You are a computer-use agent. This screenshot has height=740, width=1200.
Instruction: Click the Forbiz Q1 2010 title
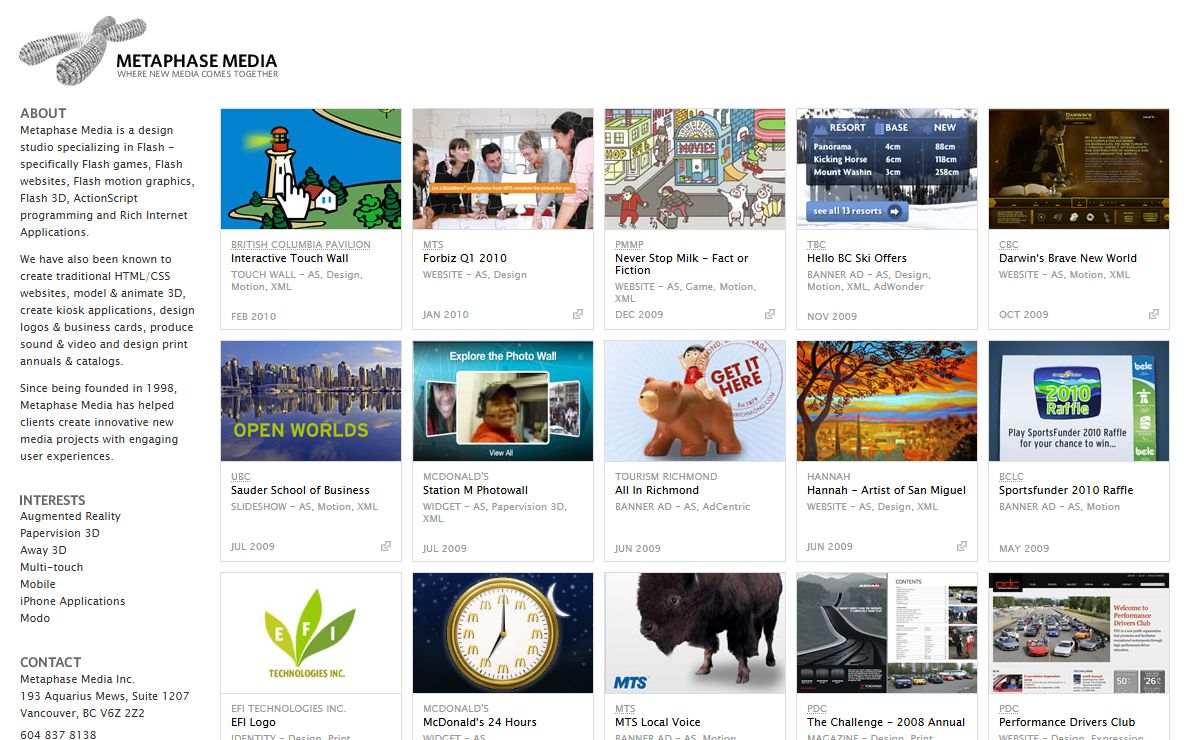(465, 258)
